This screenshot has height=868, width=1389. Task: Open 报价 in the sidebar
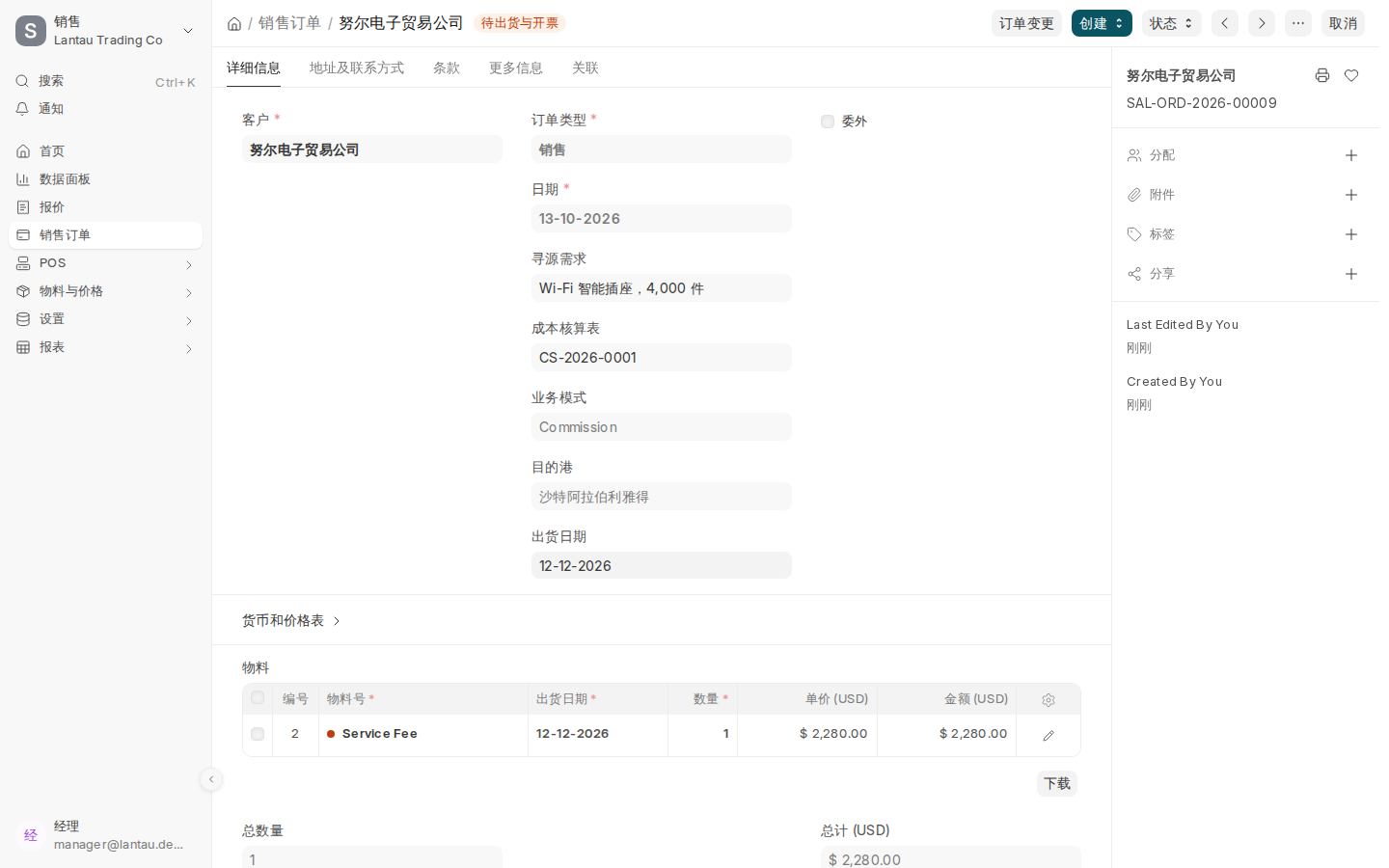tap(106, 207)
